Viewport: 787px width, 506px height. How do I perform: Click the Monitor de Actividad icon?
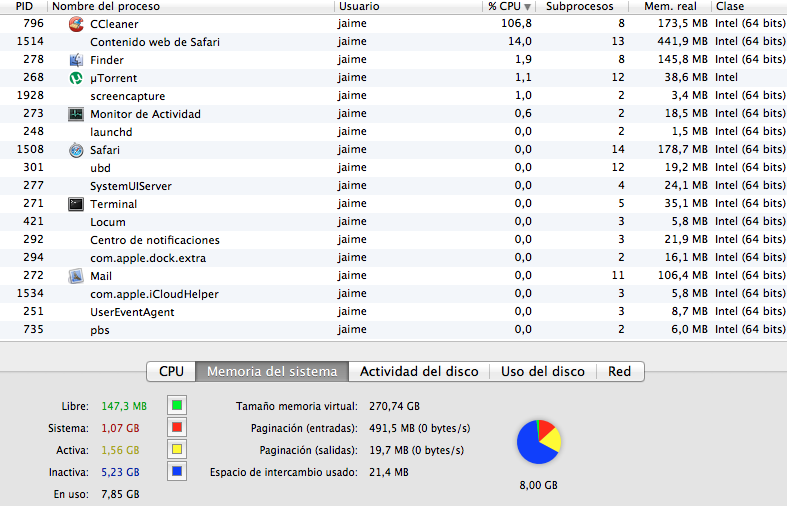(x=76, y=114)
